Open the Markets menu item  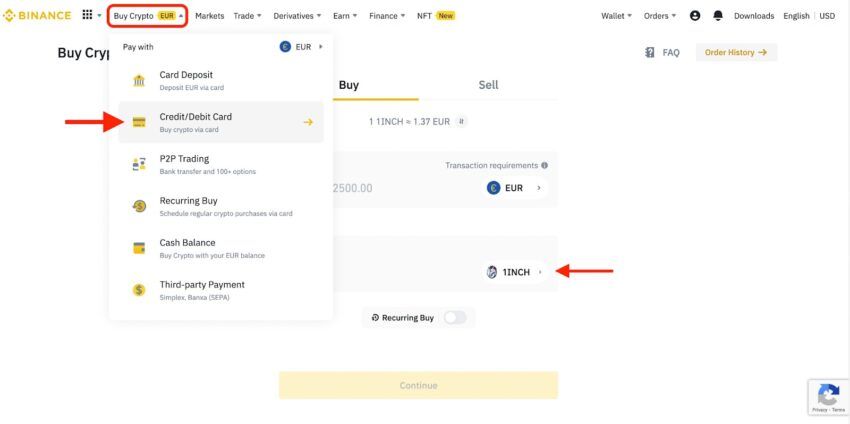click(209, 16)
